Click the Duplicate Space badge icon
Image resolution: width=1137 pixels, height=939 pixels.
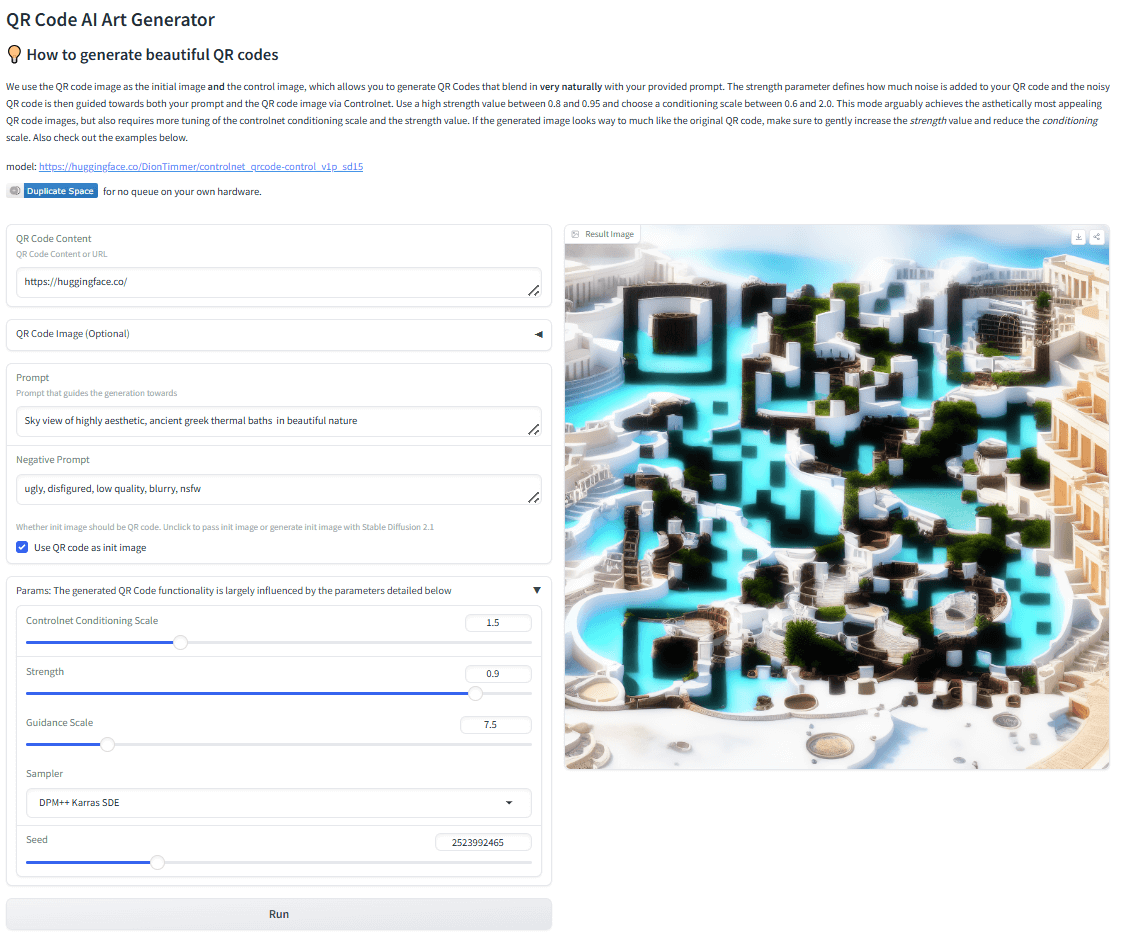[x=15, y=191]
